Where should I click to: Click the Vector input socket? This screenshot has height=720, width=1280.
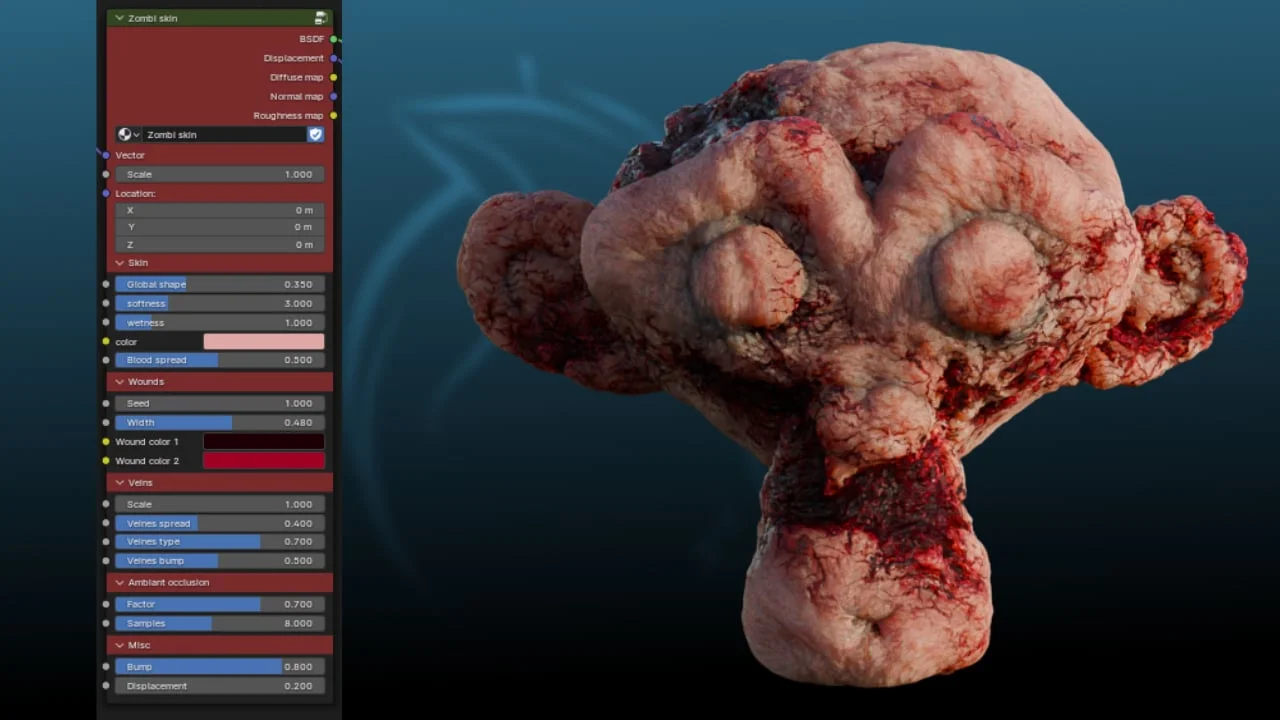point(105,155)
